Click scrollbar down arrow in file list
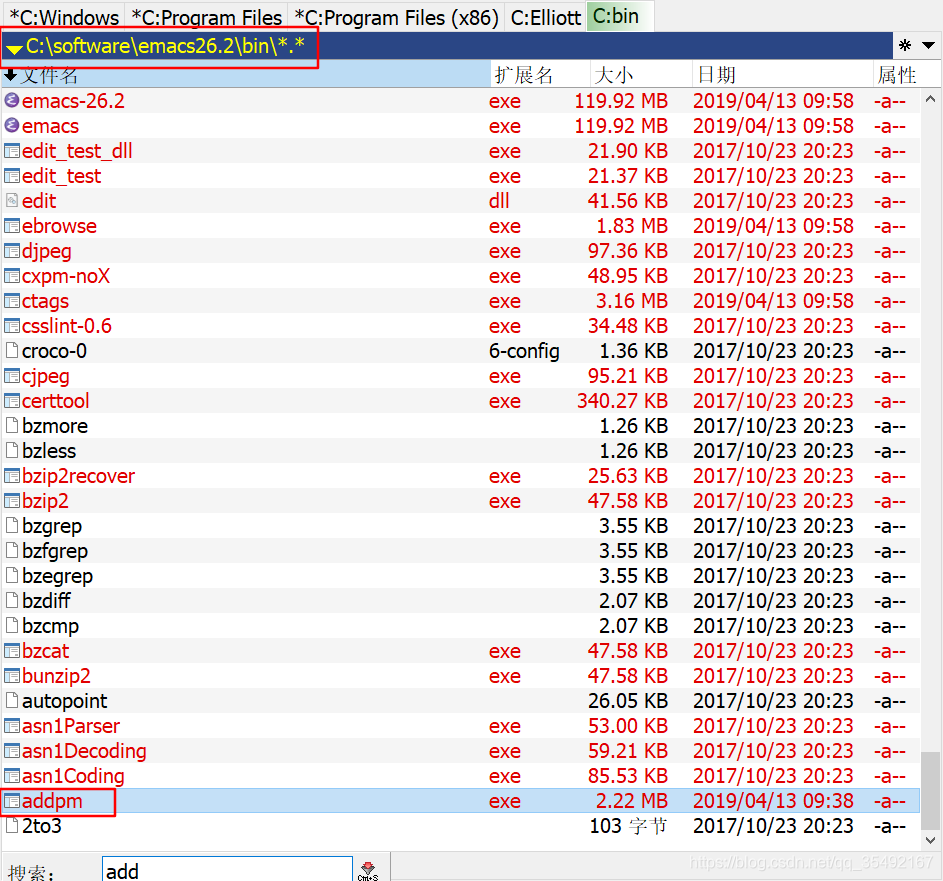943x881 pixels. [930, 840]
